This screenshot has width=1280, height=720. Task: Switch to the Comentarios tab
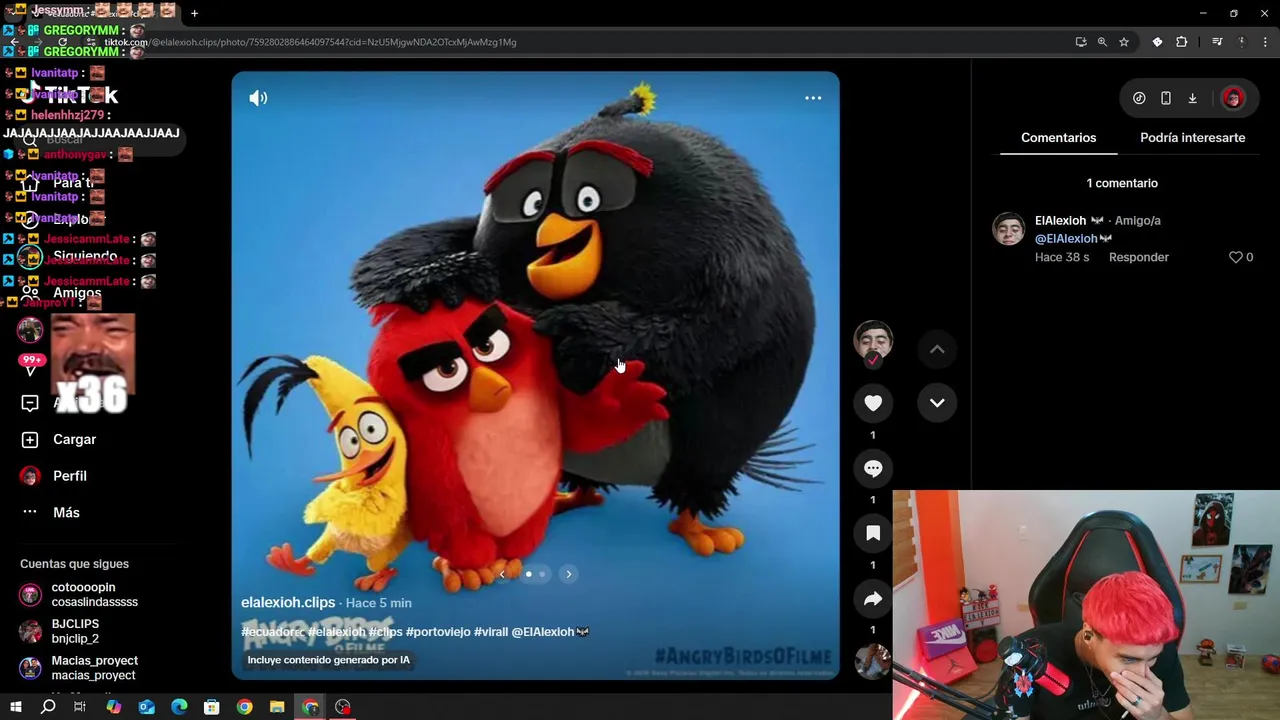point(1058,138)
